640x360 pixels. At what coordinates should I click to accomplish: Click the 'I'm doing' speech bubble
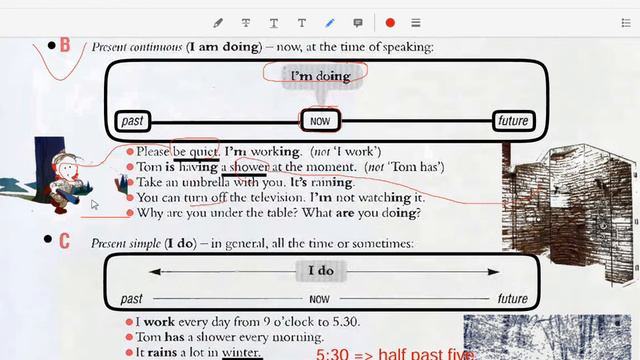[322, 76]
